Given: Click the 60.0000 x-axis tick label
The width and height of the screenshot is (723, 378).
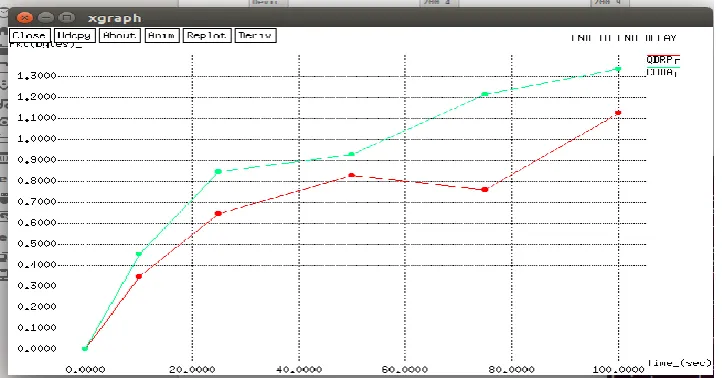Looking at the screenshot, I should point(405,369).
